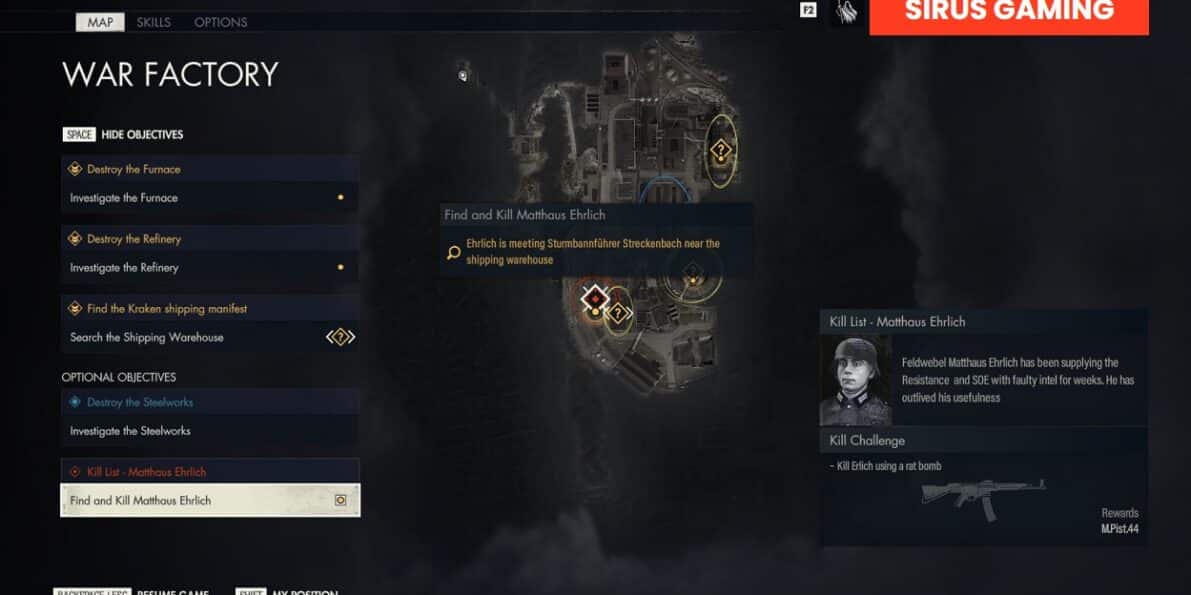Click the question mark marker on the map's upper-right edge

(x=720, y=150)
